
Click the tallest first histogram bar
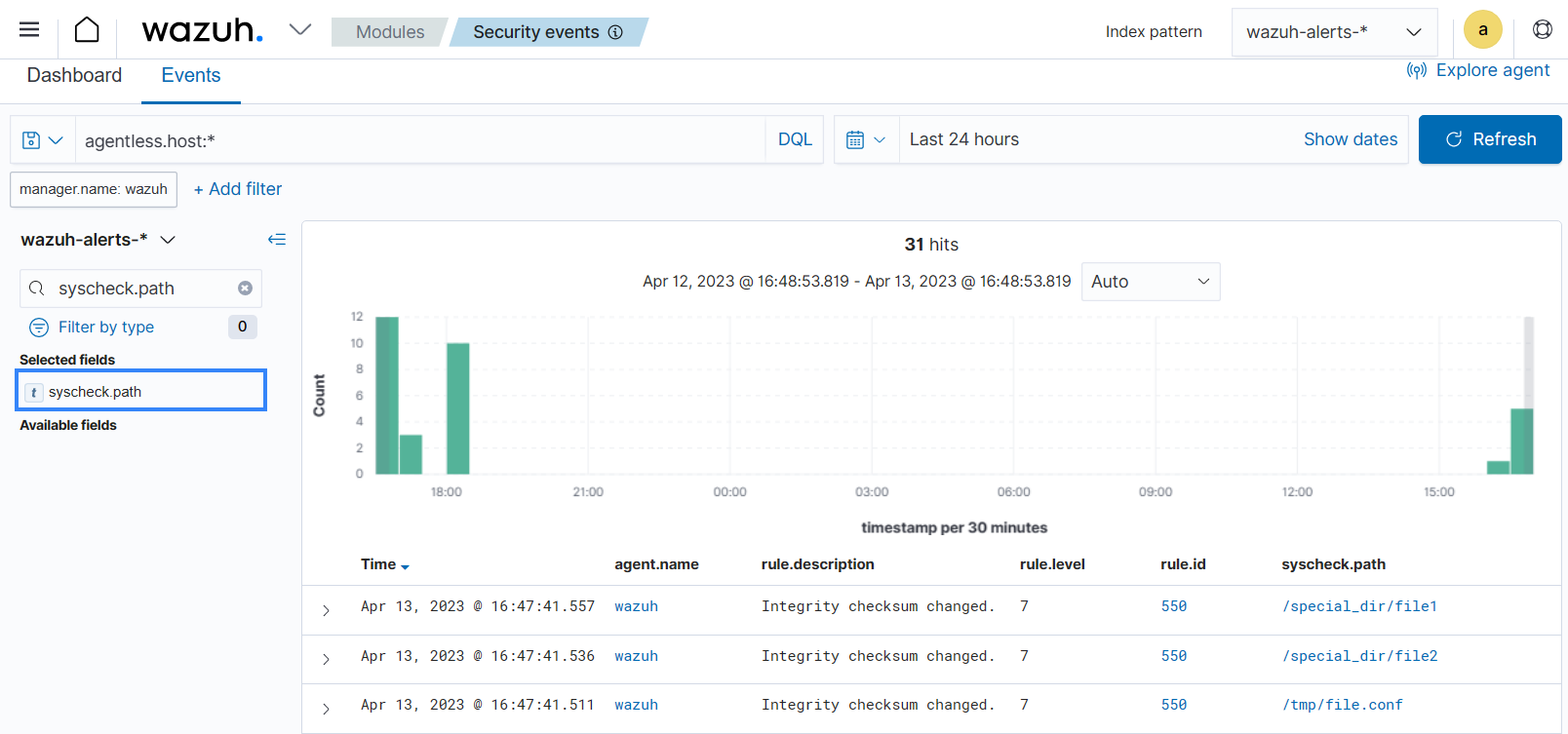pyautogui.click(x=387, y=395)
